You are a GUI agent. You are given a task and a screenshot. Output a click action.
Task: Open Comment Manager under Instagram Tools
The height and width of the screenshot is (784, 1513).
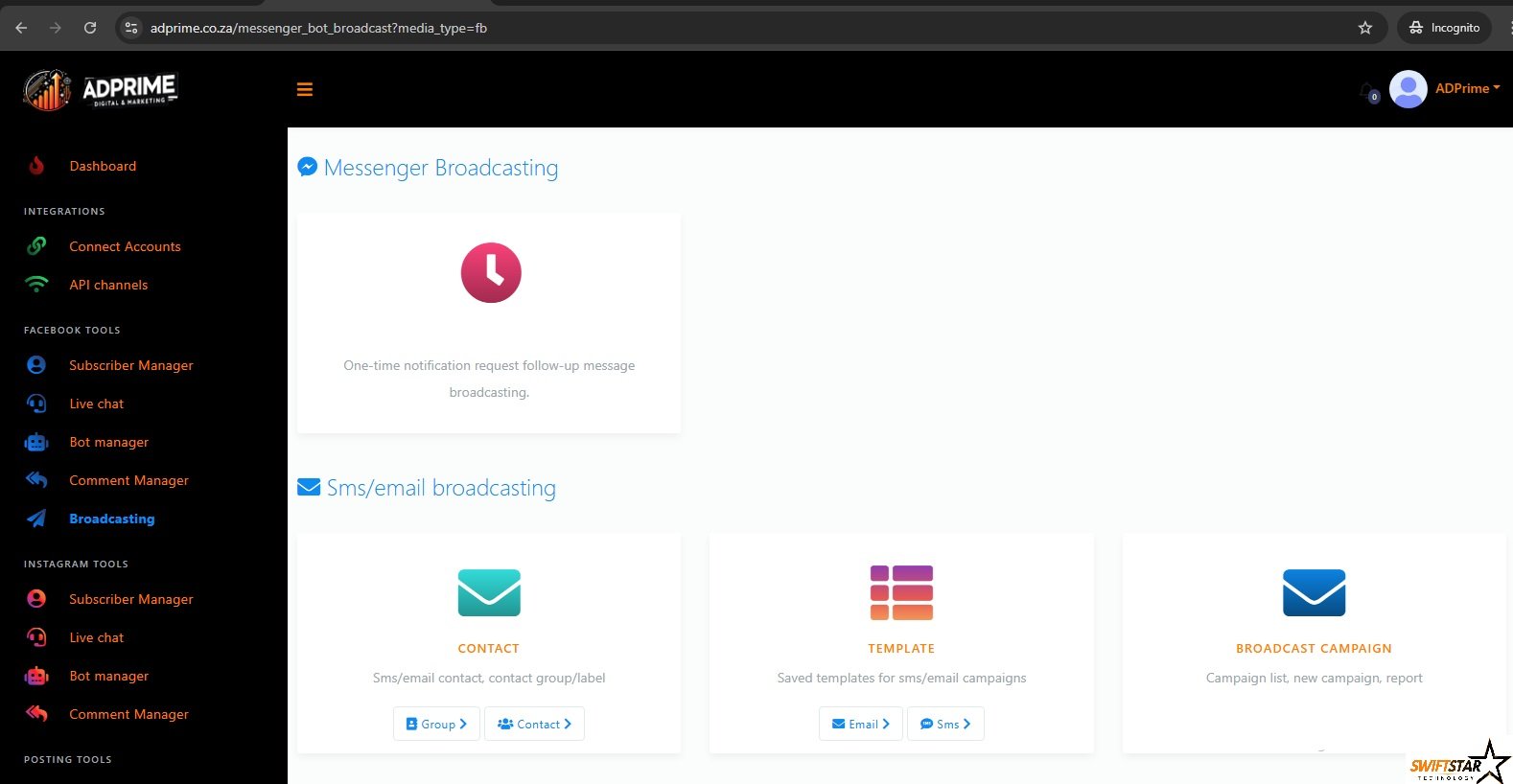[128, 714]
